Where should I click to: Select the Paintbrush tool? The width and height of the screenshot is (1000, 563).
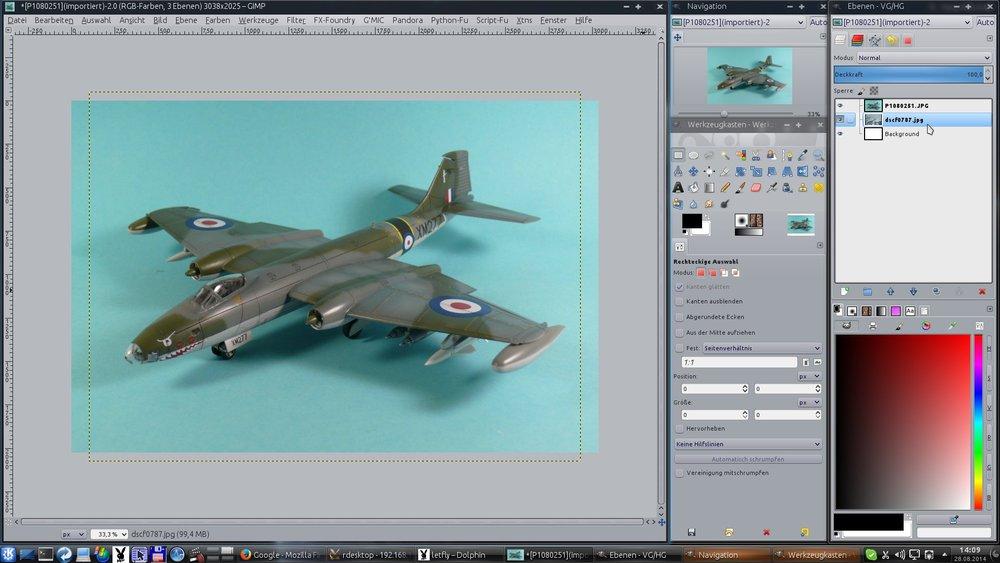tap(740, 187)
